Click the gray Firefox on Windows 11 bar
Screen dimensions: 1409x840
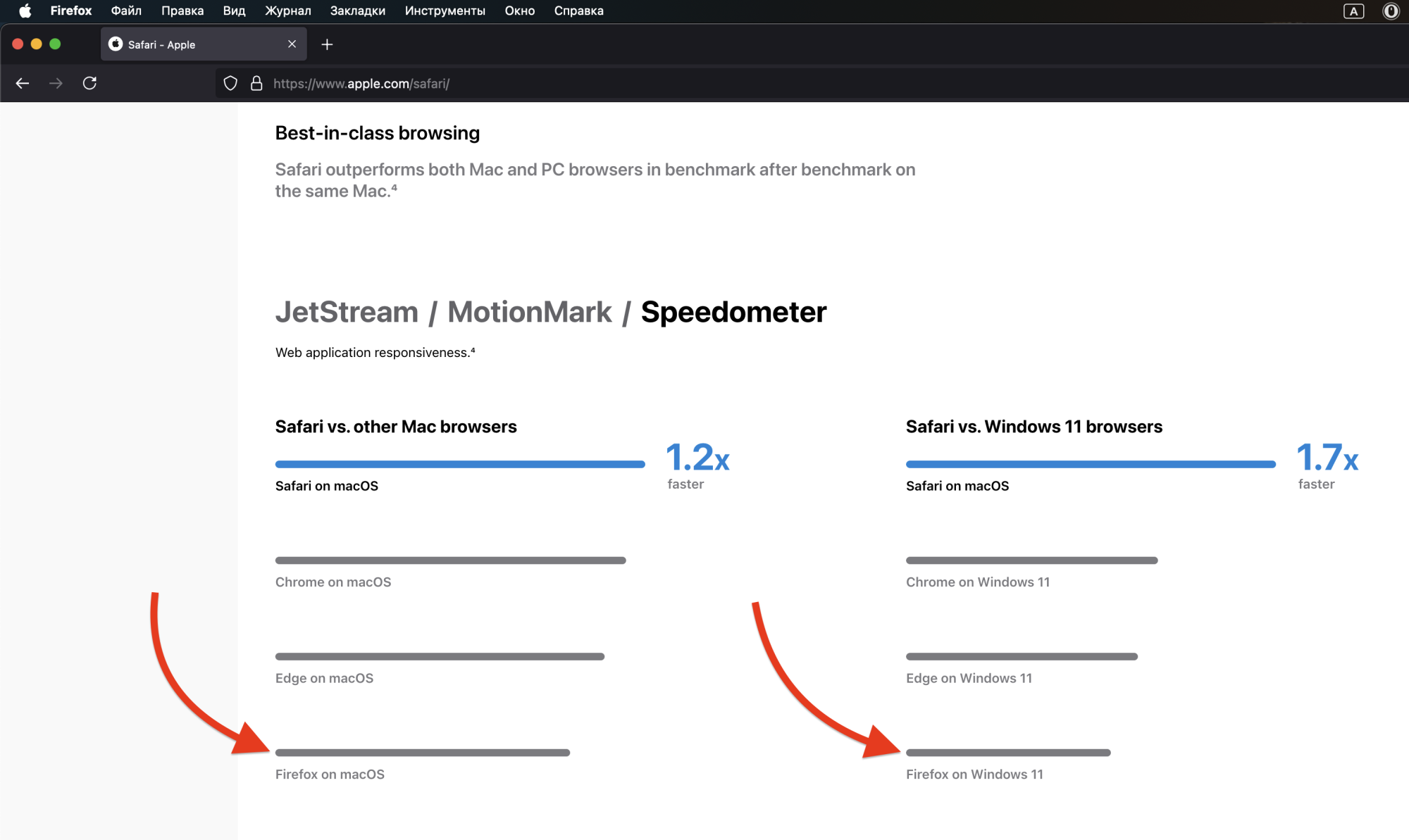pos(1008,753)
